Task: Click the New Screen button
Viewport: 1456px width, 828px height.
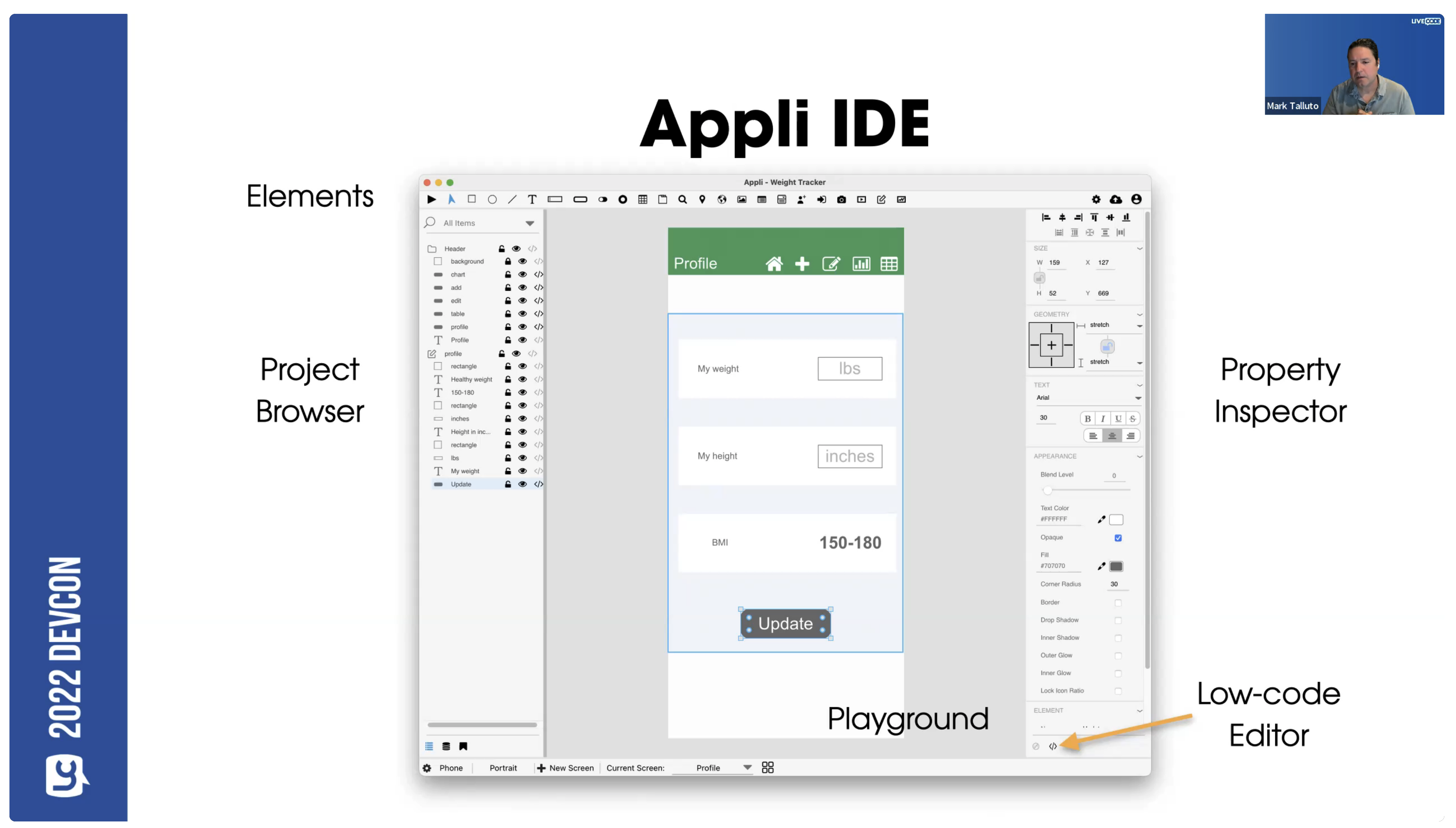Action: (x=565, y=768)
